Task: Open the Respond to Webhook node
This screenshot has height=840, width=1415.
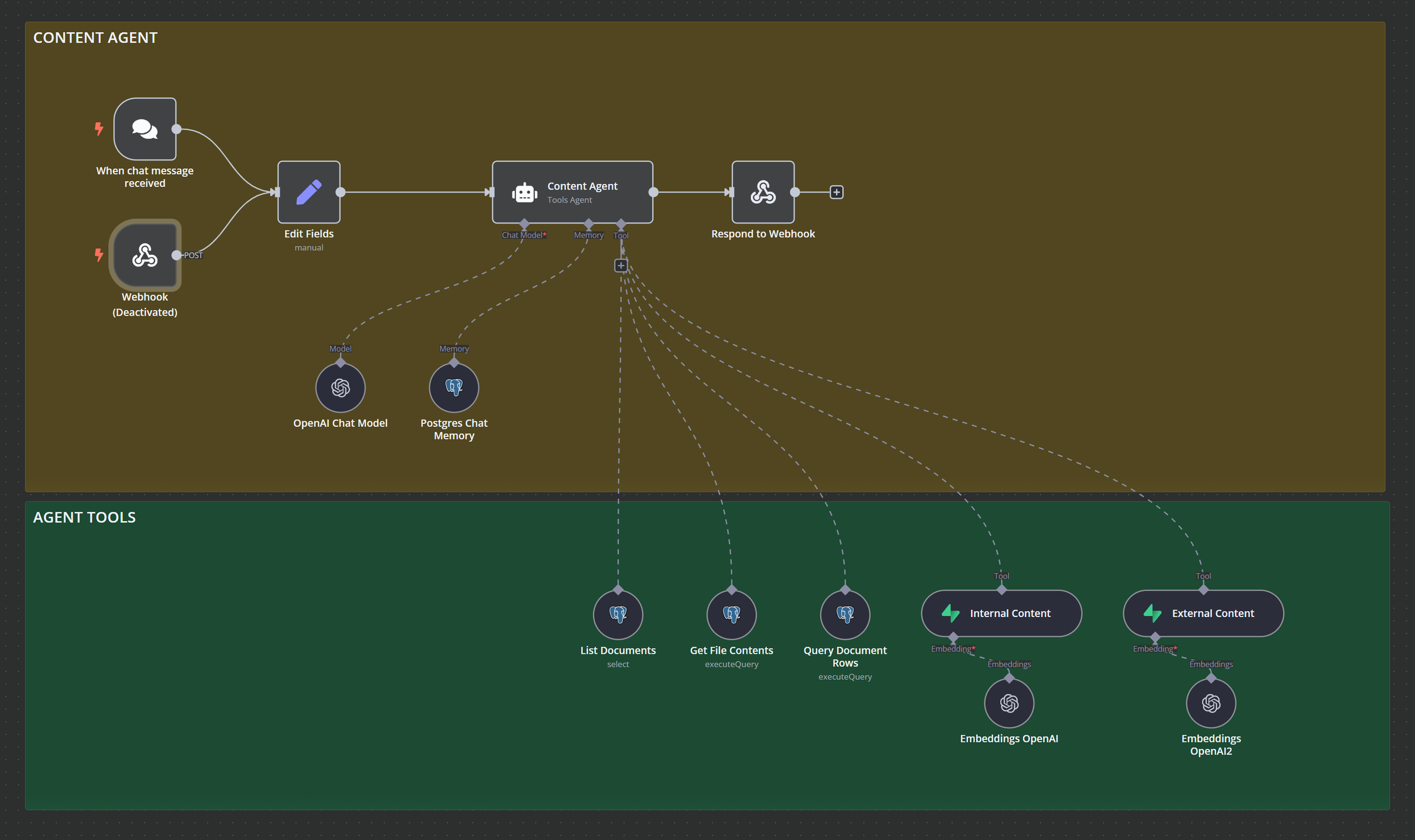Action: pos(762,192)
